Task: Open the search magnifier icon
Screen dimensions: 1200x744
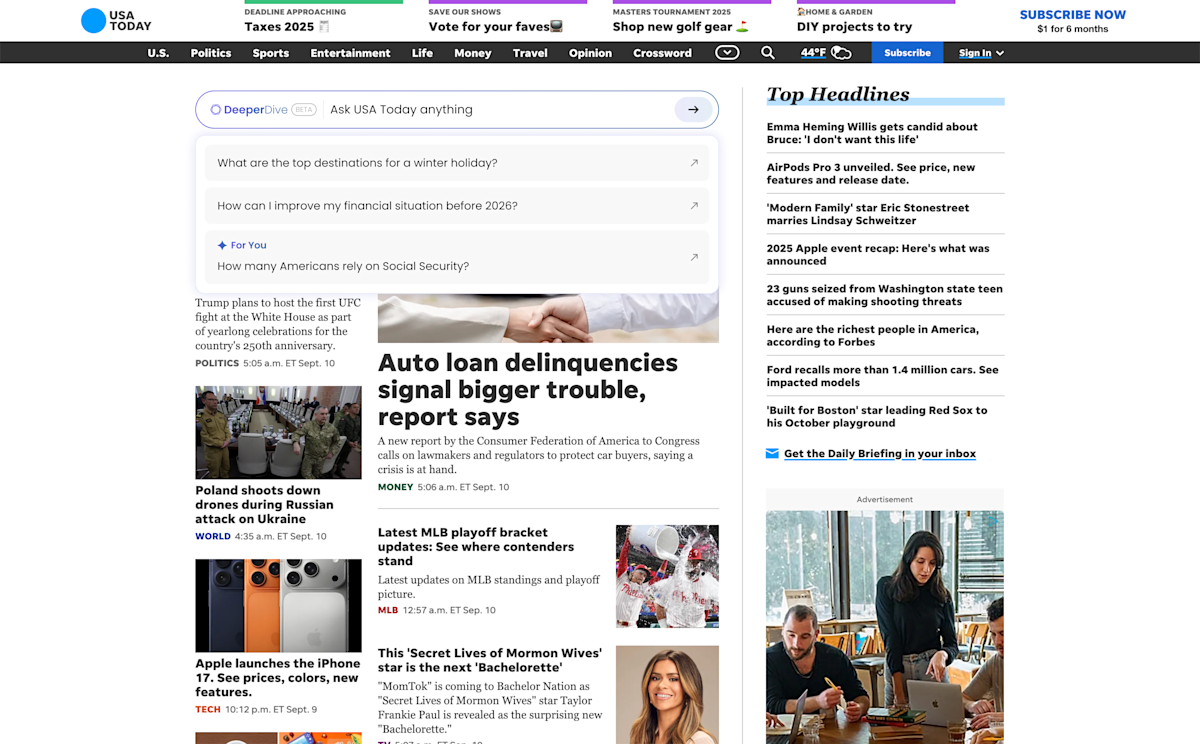Action: 767,53
